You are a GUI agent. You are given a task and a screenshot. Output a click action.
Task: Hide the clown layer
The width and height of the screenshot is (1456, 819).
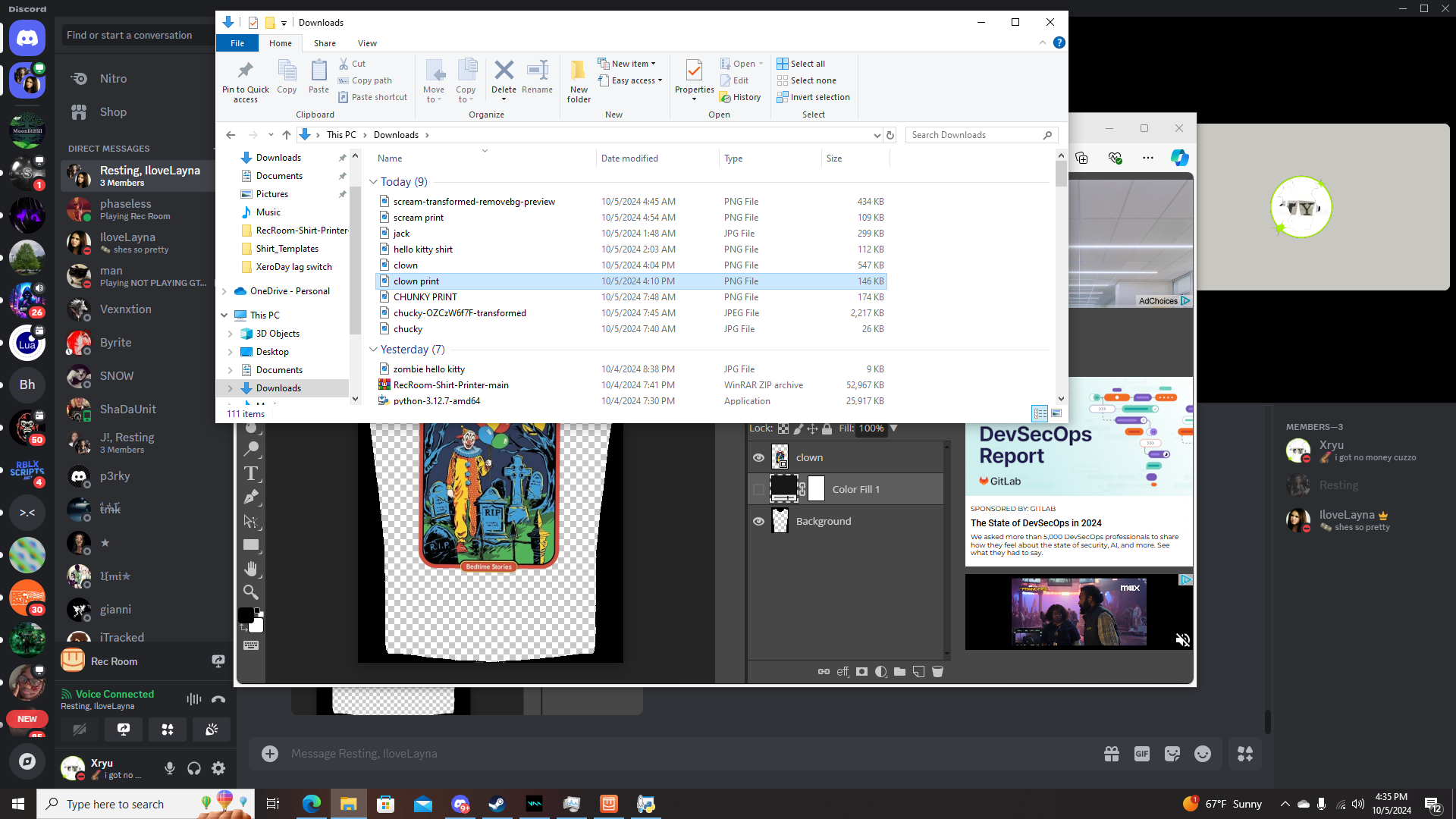758,457
